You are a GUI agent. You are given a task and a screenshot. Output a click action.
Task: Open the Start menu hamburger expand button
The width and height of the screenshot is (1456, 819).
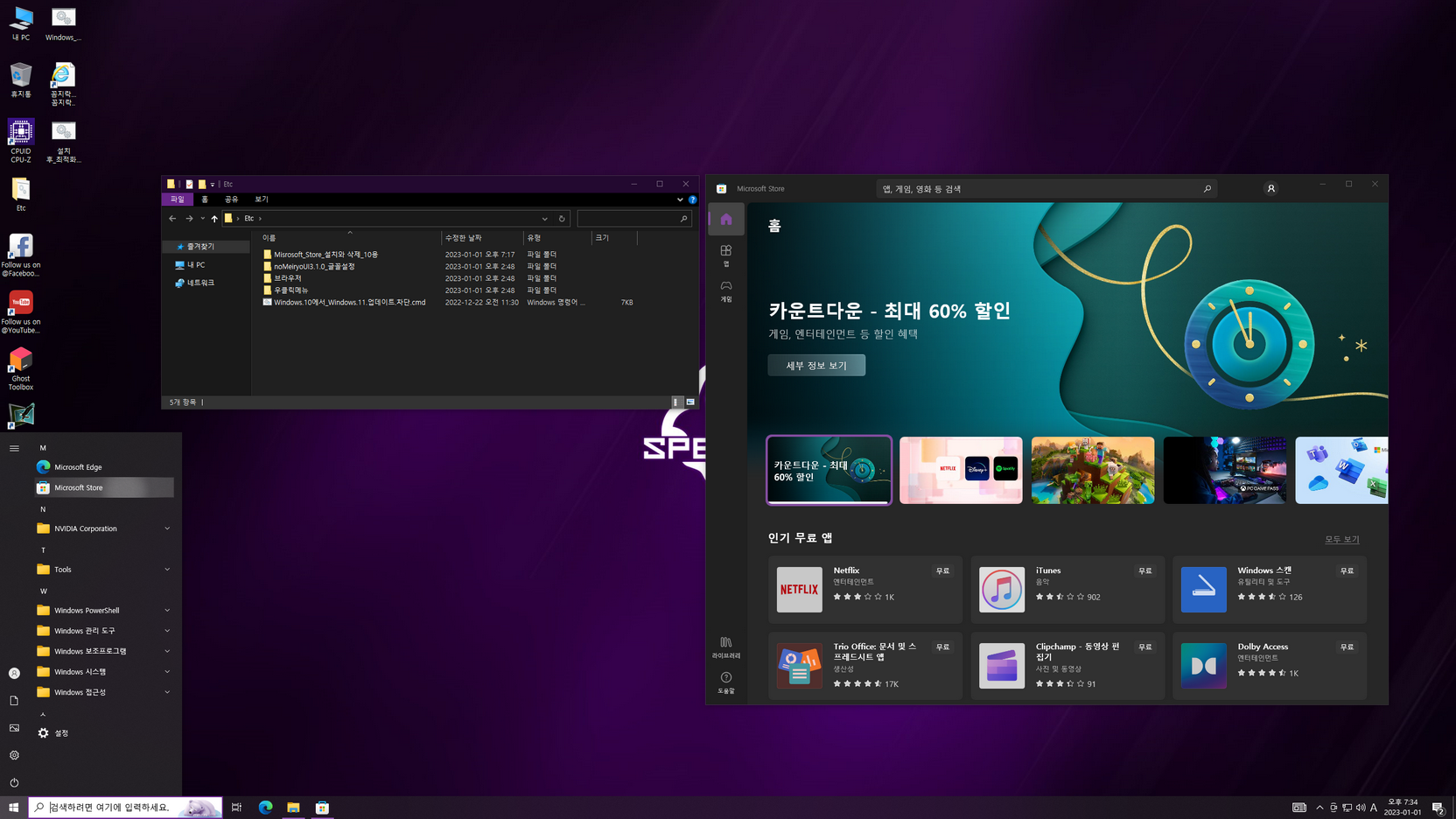[x=14, y=448]
